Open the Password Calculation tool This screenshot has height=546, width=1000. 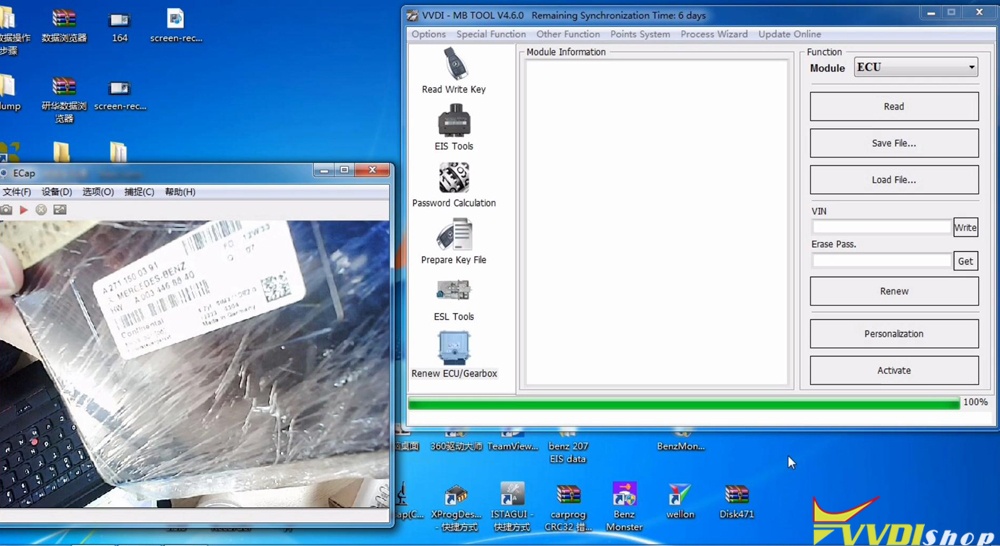point(453,184)
